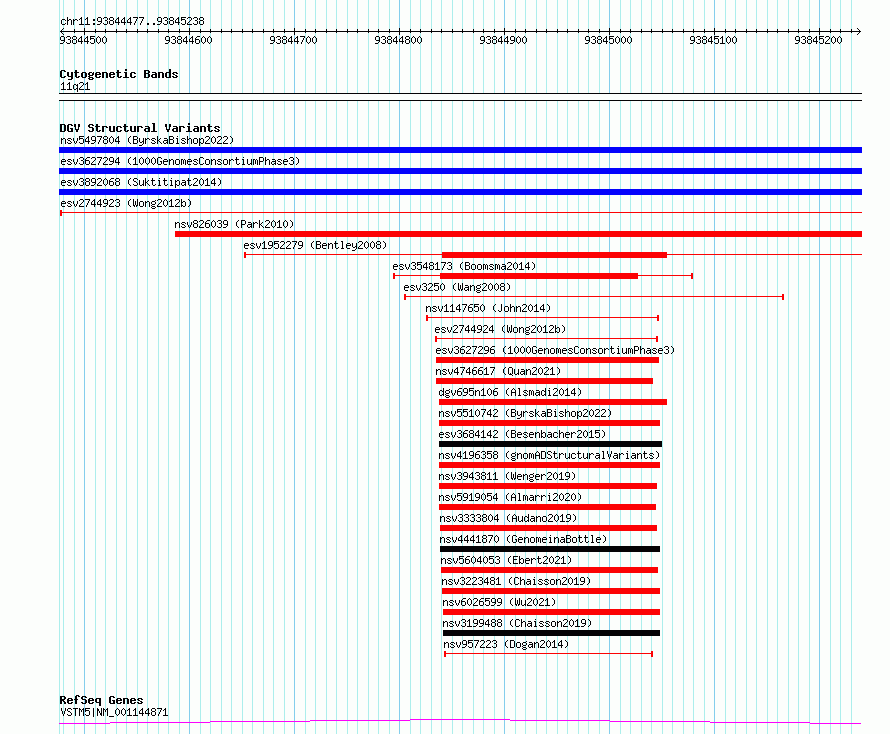This screenshot has height=734, width=890.
Task: Select the nsv826039 (Park2010) label
Action: pyautogui.click(x=234, y=224)
